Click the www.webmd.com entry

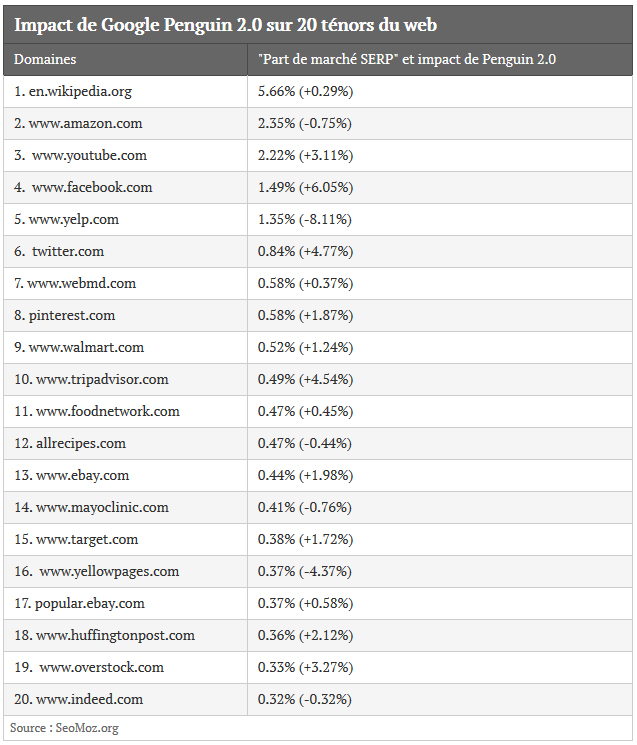pos(82,284)
